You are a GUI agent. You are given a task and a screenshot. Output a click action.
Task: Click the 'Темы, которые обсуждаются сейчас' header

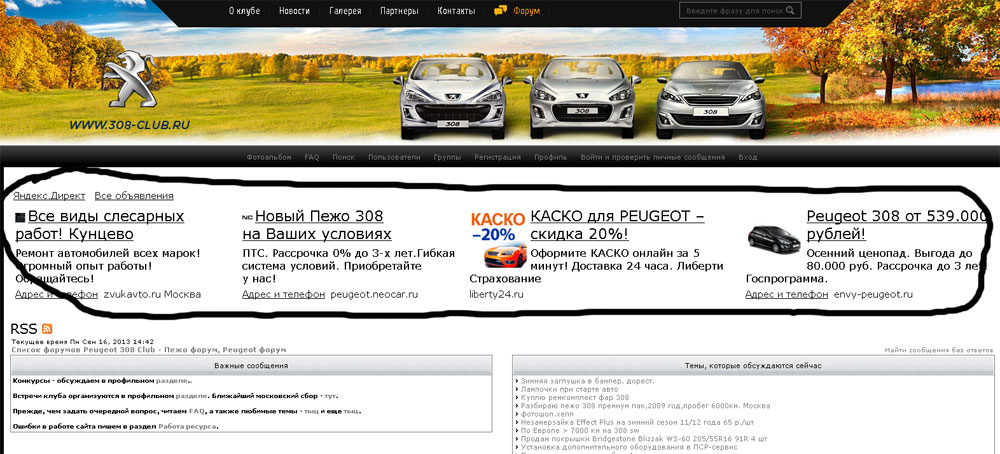pos(753,365)
